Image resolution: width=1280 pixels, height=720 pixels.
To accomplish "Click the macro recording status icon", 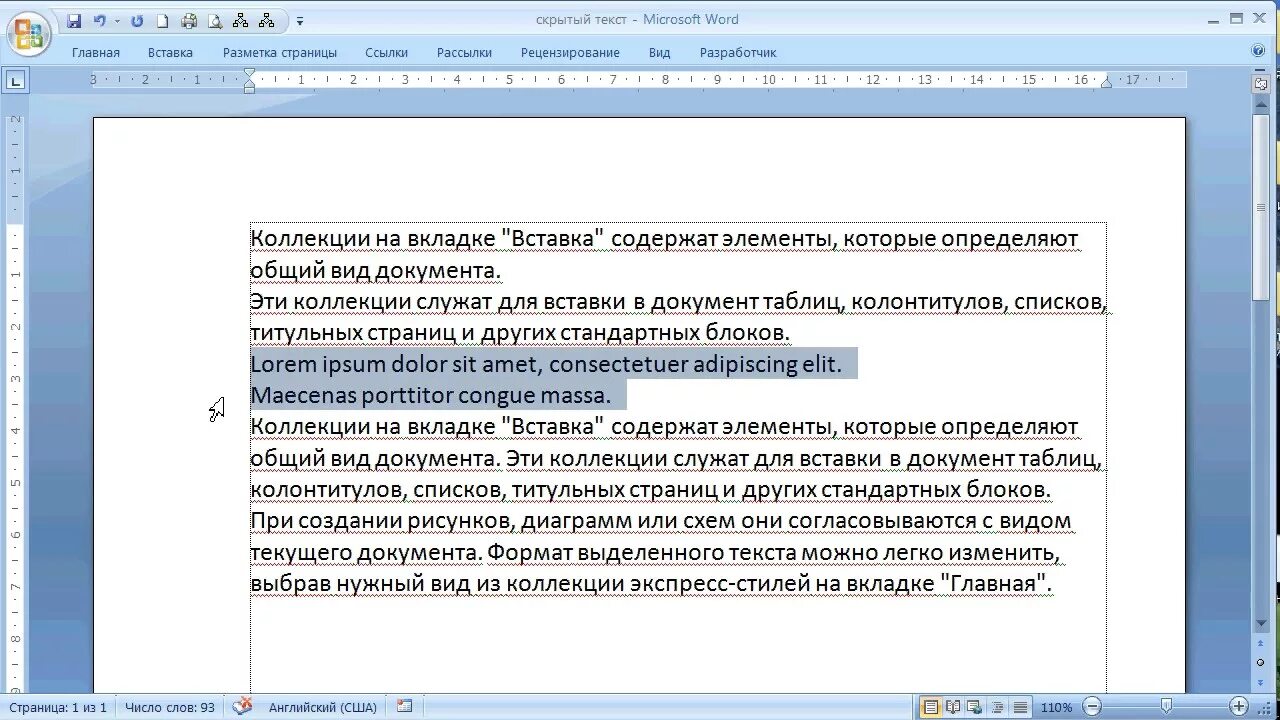I will point(404,707).
